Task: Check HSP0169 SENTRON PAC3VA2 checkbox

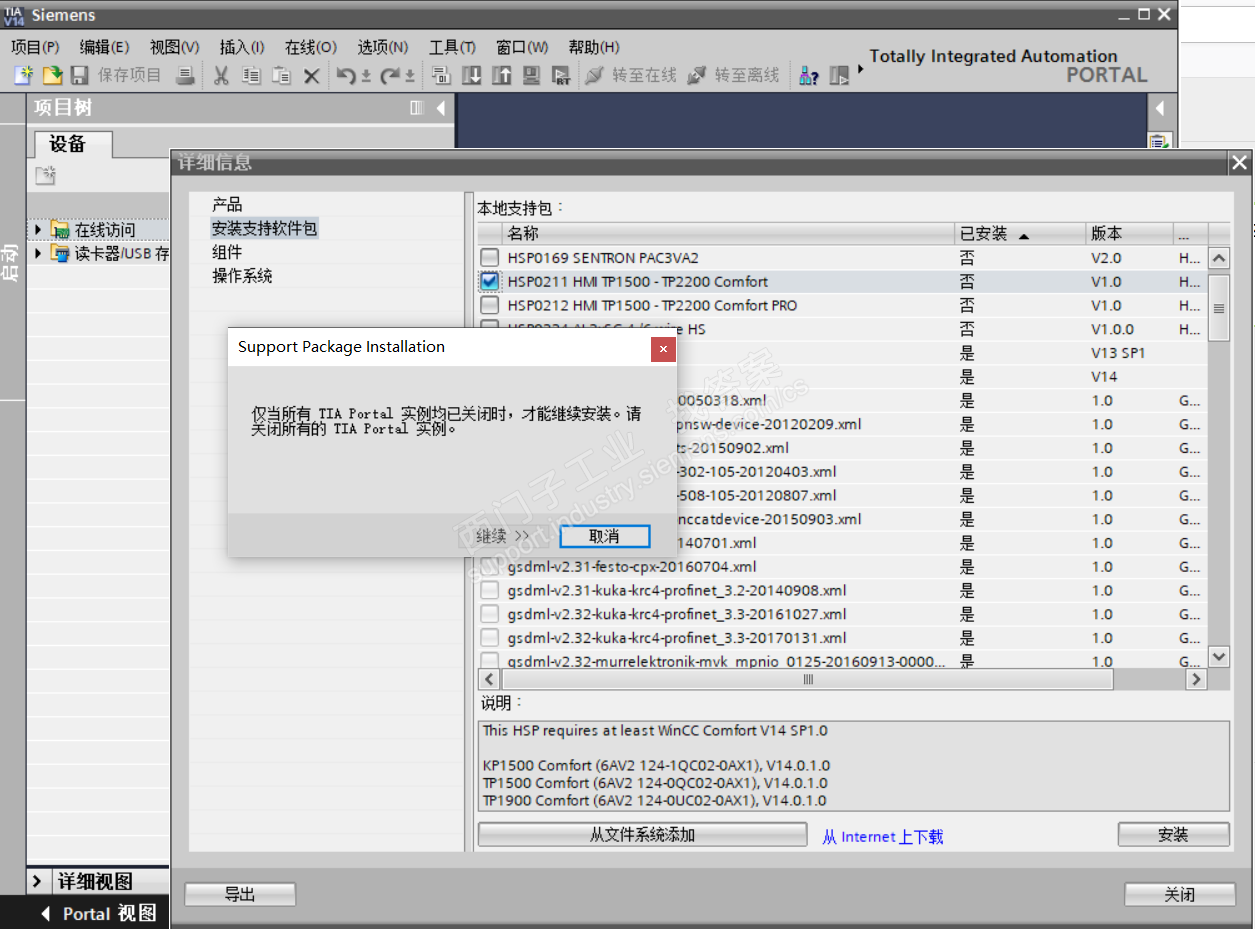Action: point(489,258)
